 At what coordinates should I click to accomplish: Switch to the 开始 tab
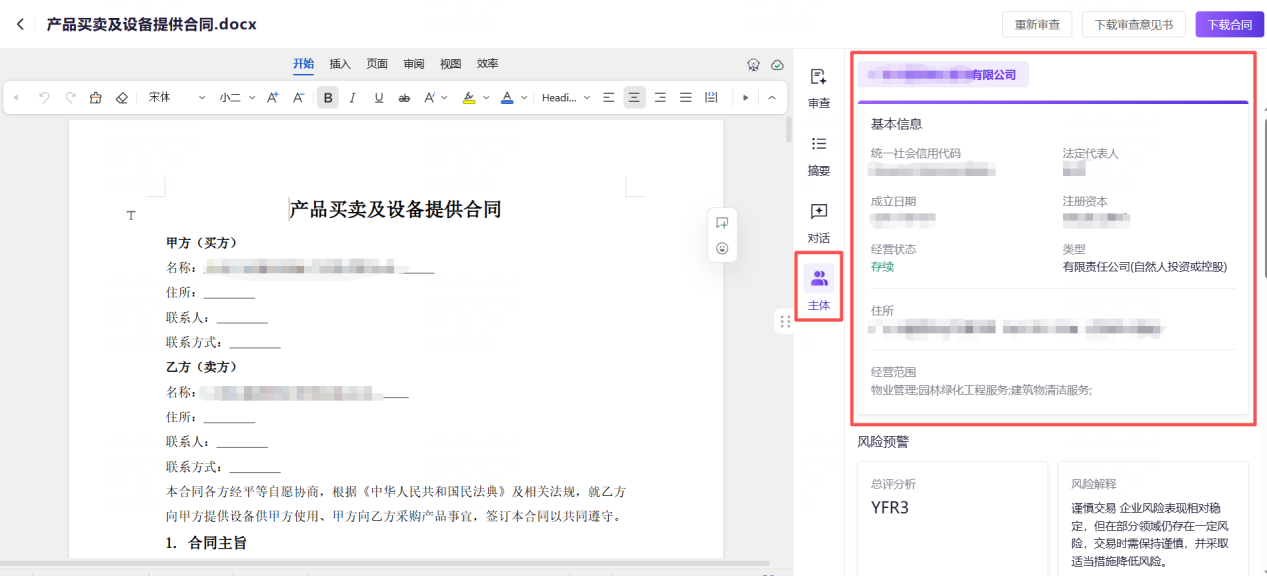(x=303, y=64)
